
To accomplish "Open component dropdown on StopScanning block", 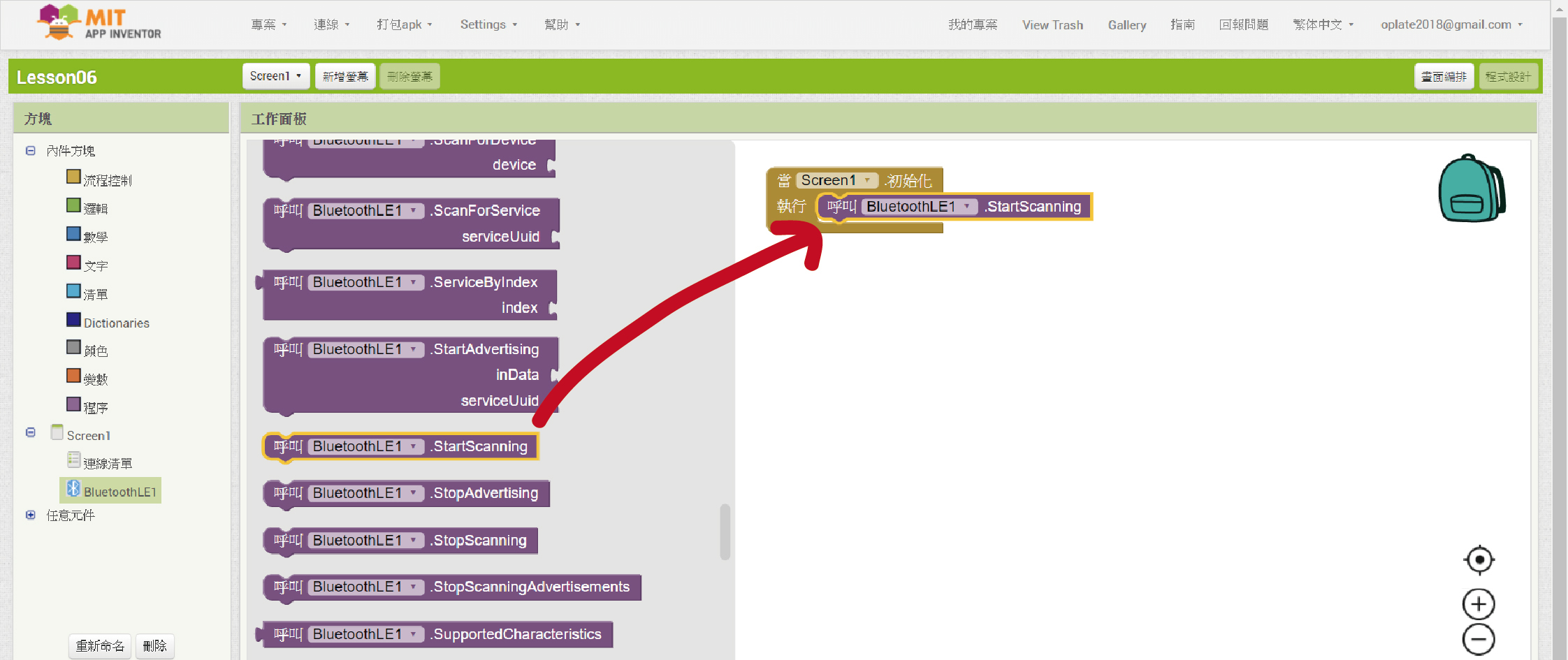I will click(414, 541).
